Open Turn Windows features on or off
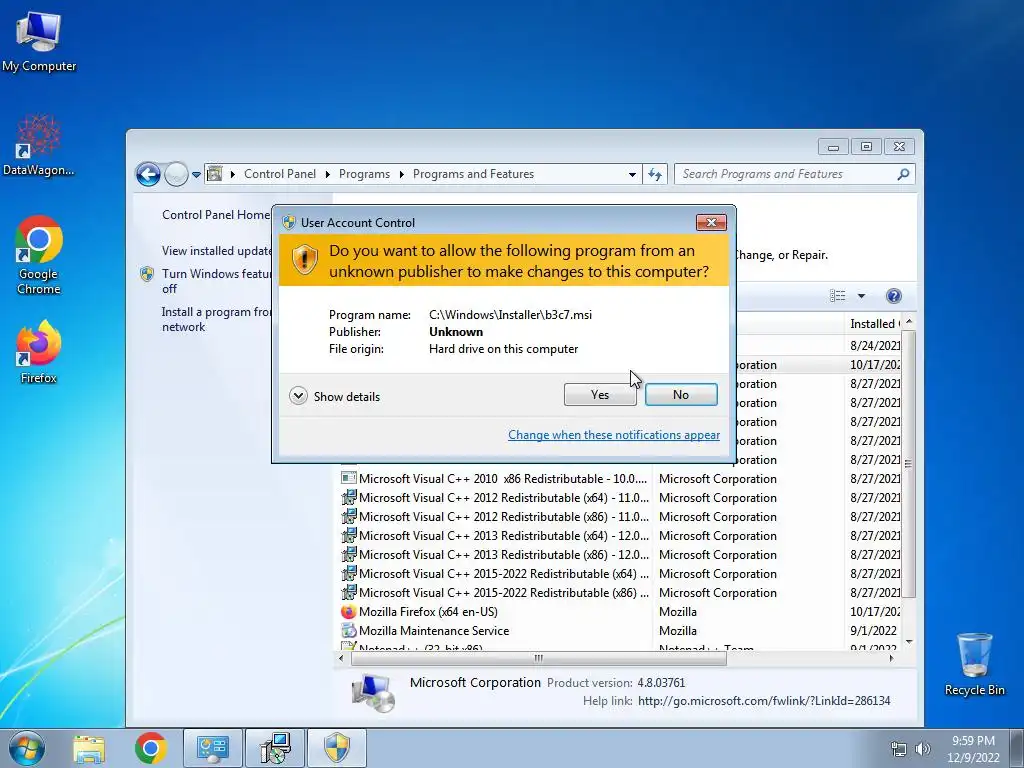1024x768 pixels. (x=216, y=281)
